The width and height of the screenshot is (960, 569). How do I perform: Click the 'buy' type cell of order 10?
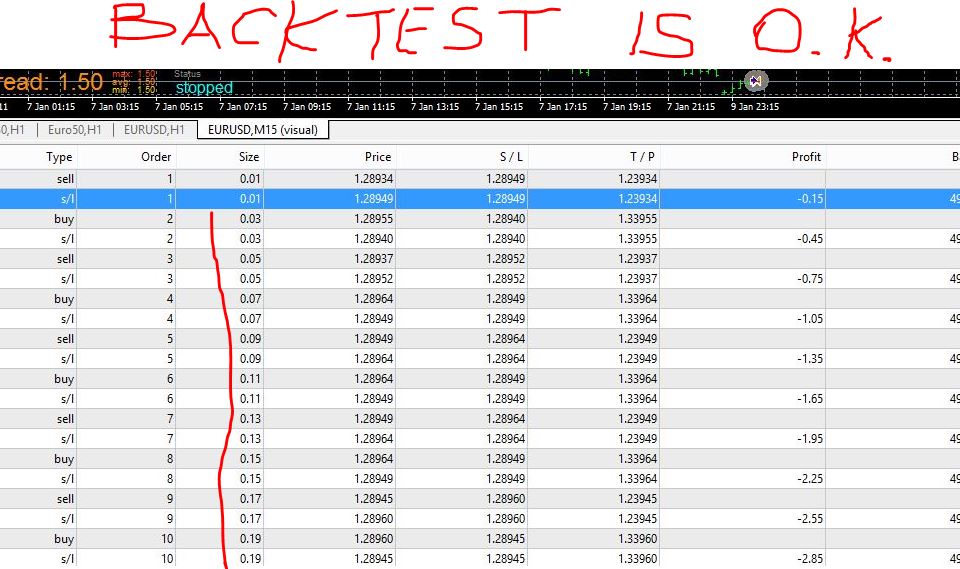point(64,539)
